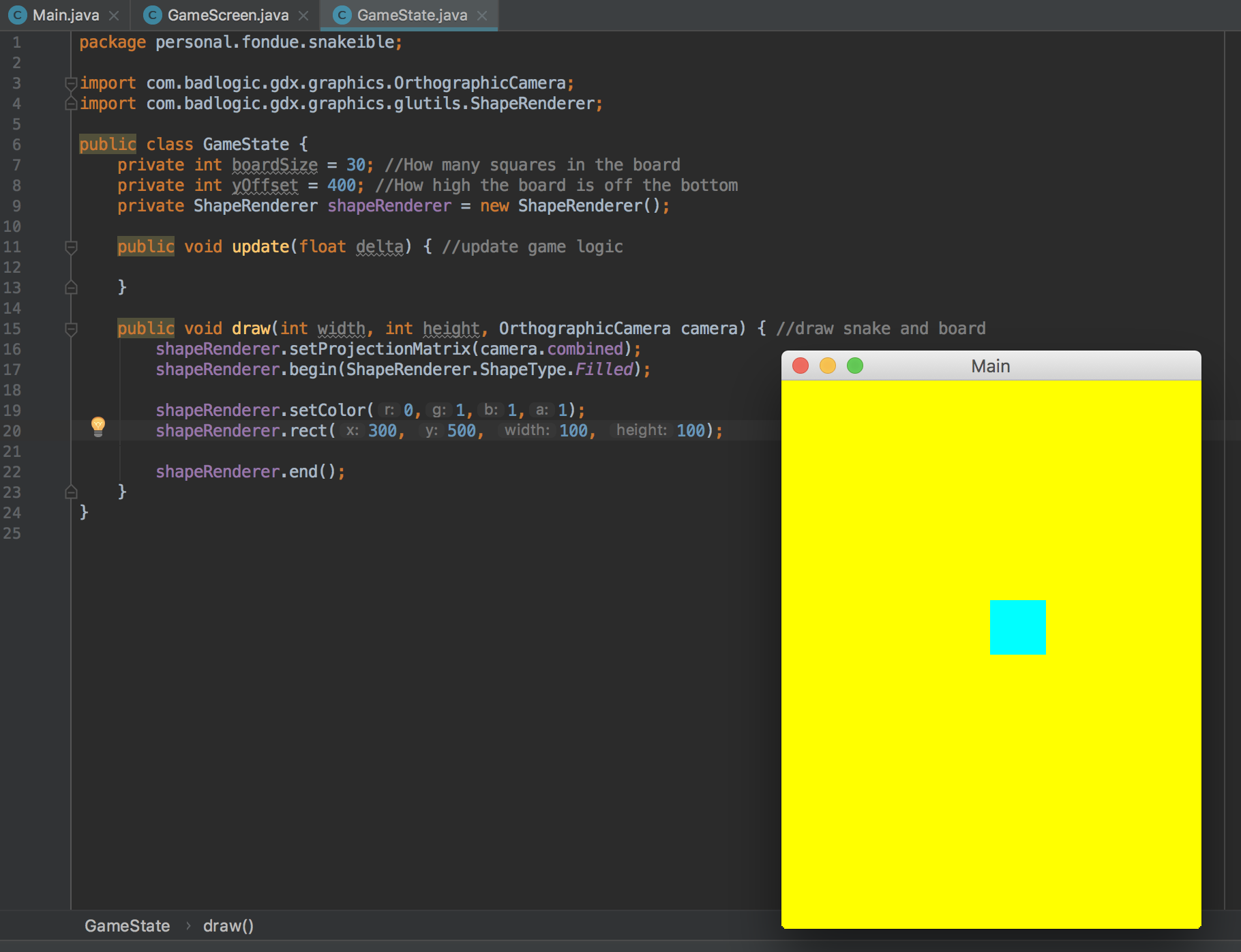Click the //draw snake and board comment
Image resolution: width=1241 pixels, height=952 pixels.
[x=881, y=329]
